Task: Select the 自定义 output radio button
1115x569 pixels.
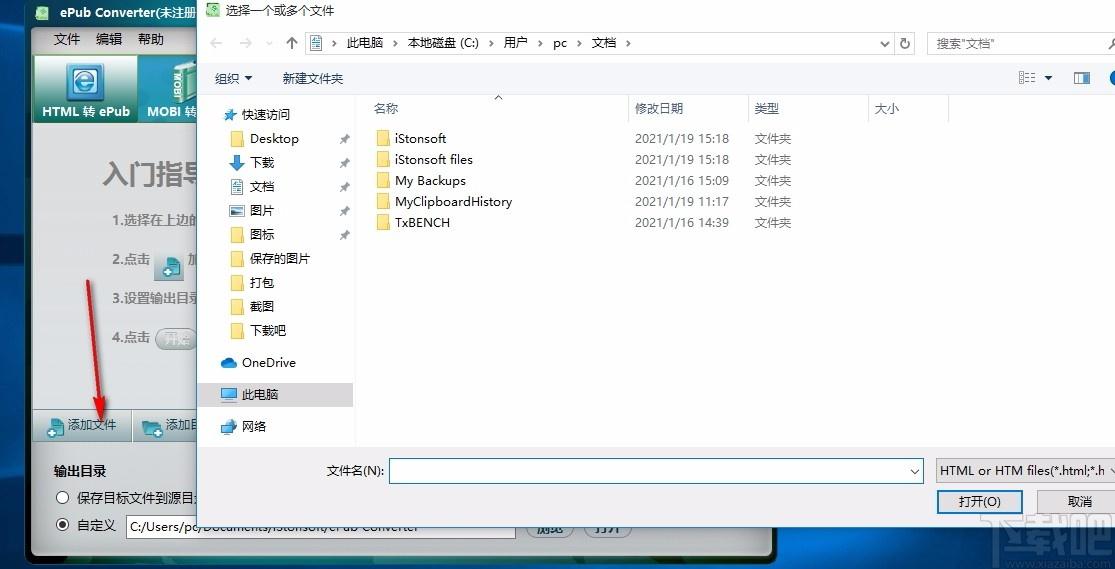Action: click(x=63, y=525)
